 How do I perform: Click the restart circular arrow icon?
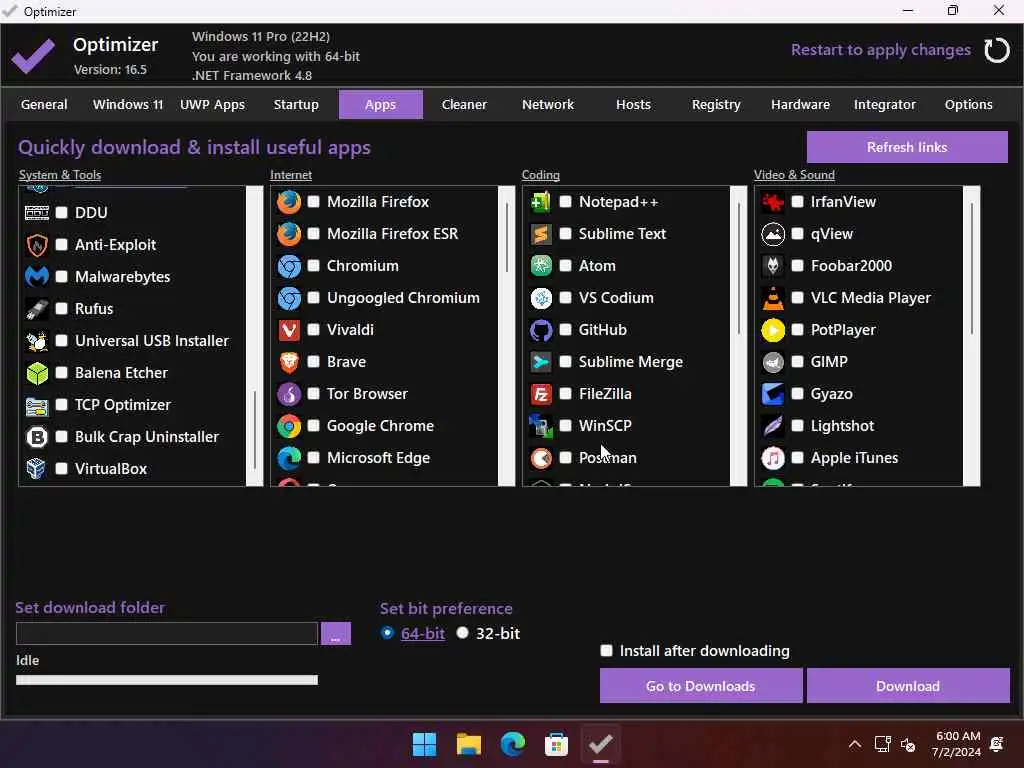click(997, 50)
